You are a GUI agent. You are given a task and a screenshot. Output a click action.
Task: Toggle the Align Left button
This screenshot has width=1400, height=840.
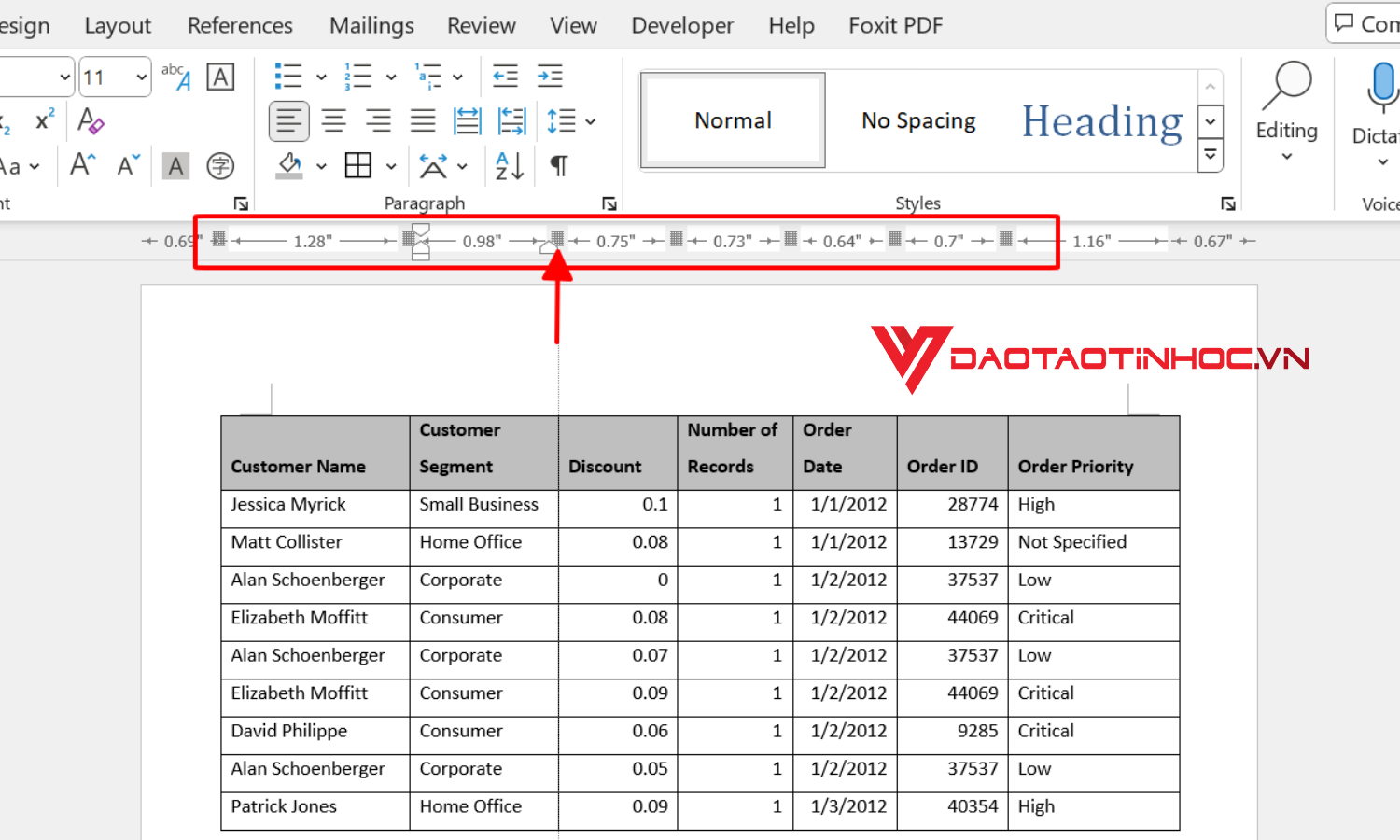(x=289, y=121)
